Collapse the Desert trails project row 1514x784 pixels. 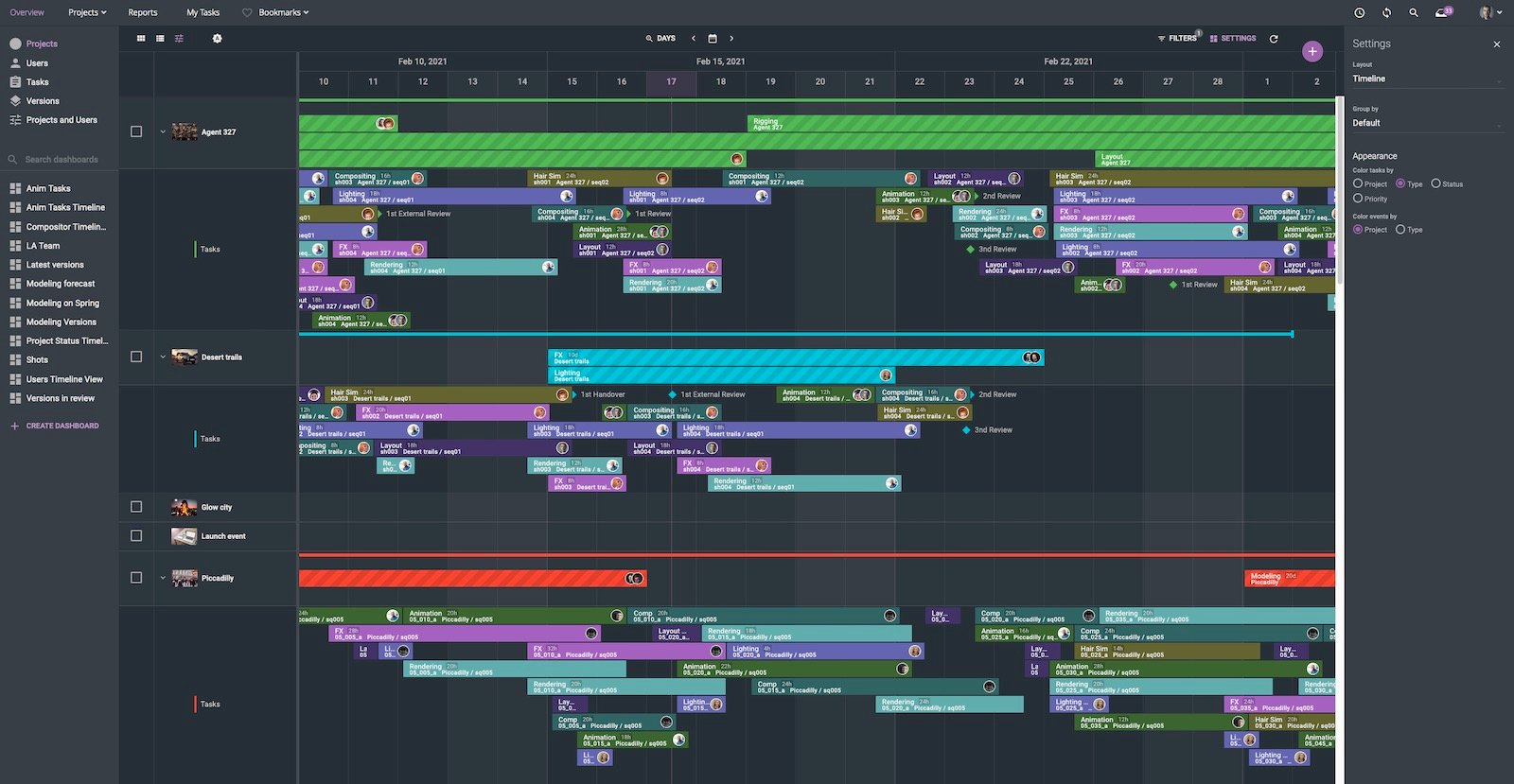163,357
